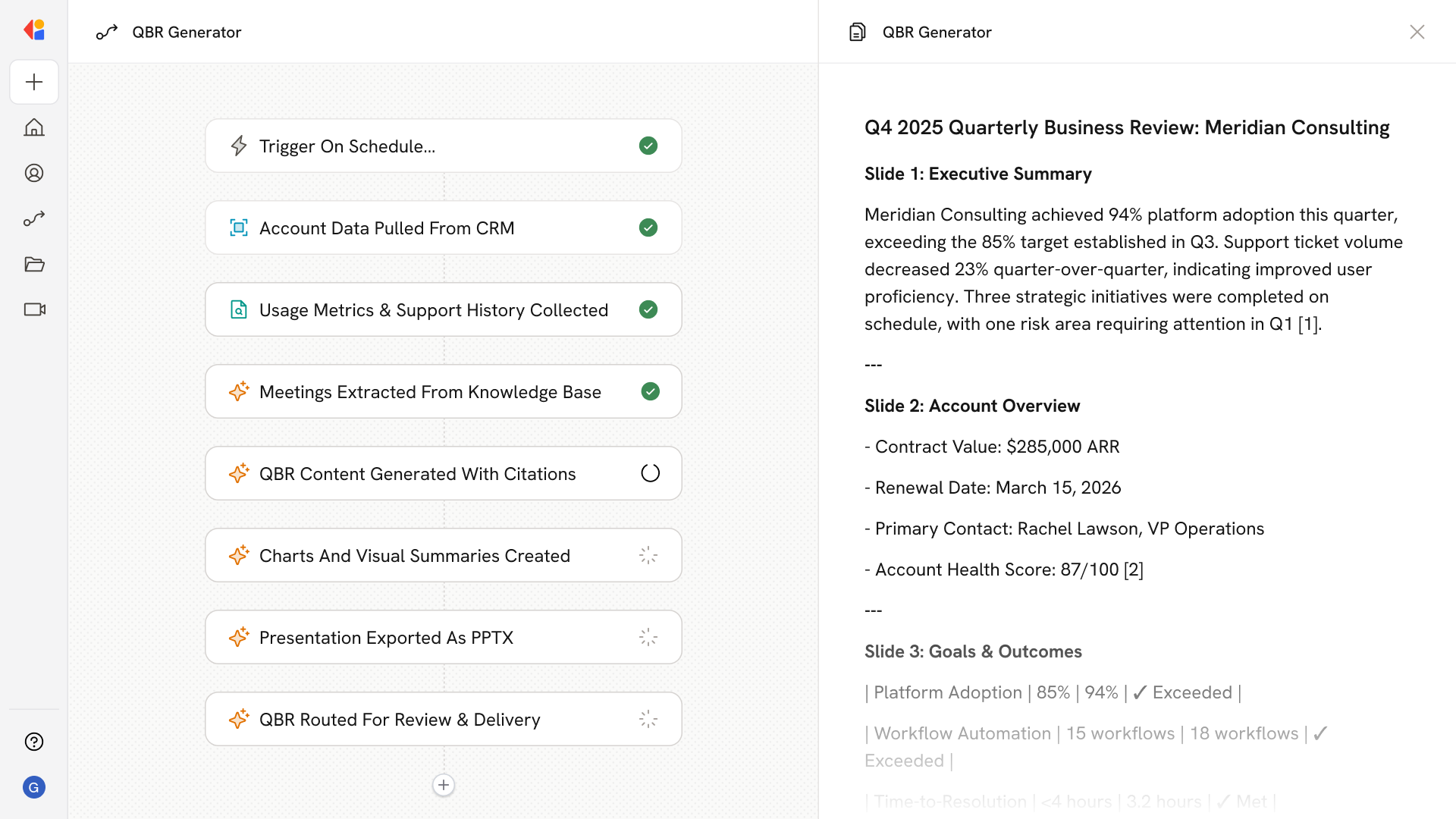This screenshot has height=819, width=1456.
Task: Open your profile menu via the G avatar
Action: (34, 787)
